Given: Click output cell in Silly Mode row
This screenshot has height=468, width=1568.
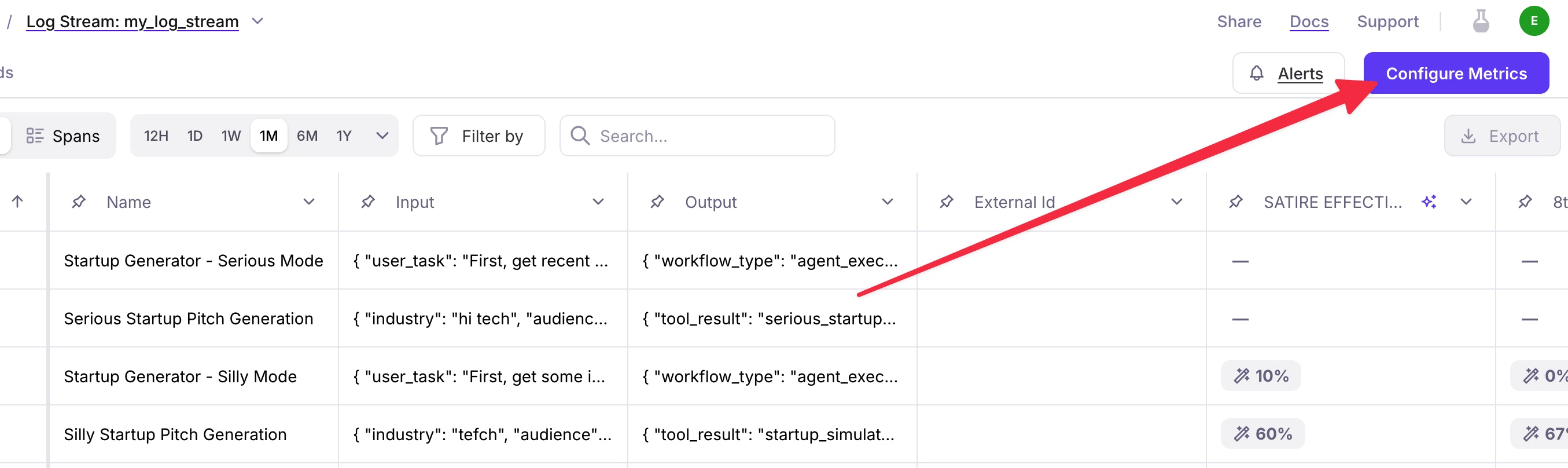Looking at the screenshot, I should (x=772, y=376).
